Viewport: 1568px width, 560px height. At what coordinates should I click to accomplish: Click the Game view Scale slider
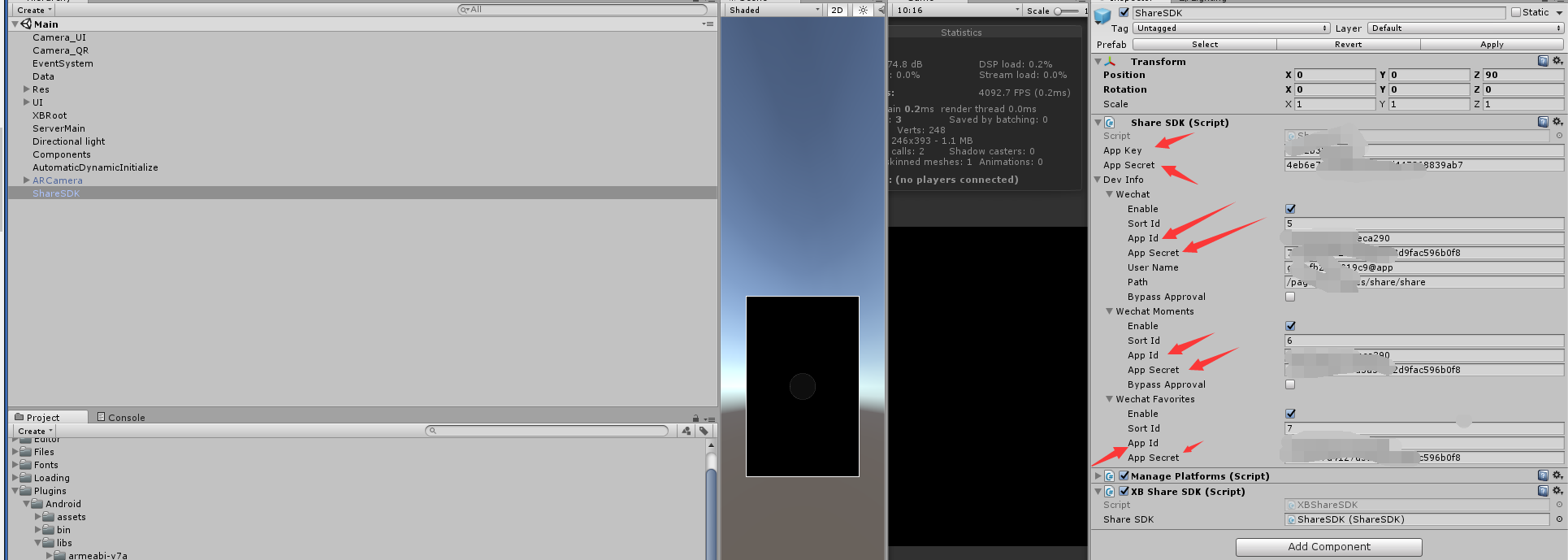1067,11
